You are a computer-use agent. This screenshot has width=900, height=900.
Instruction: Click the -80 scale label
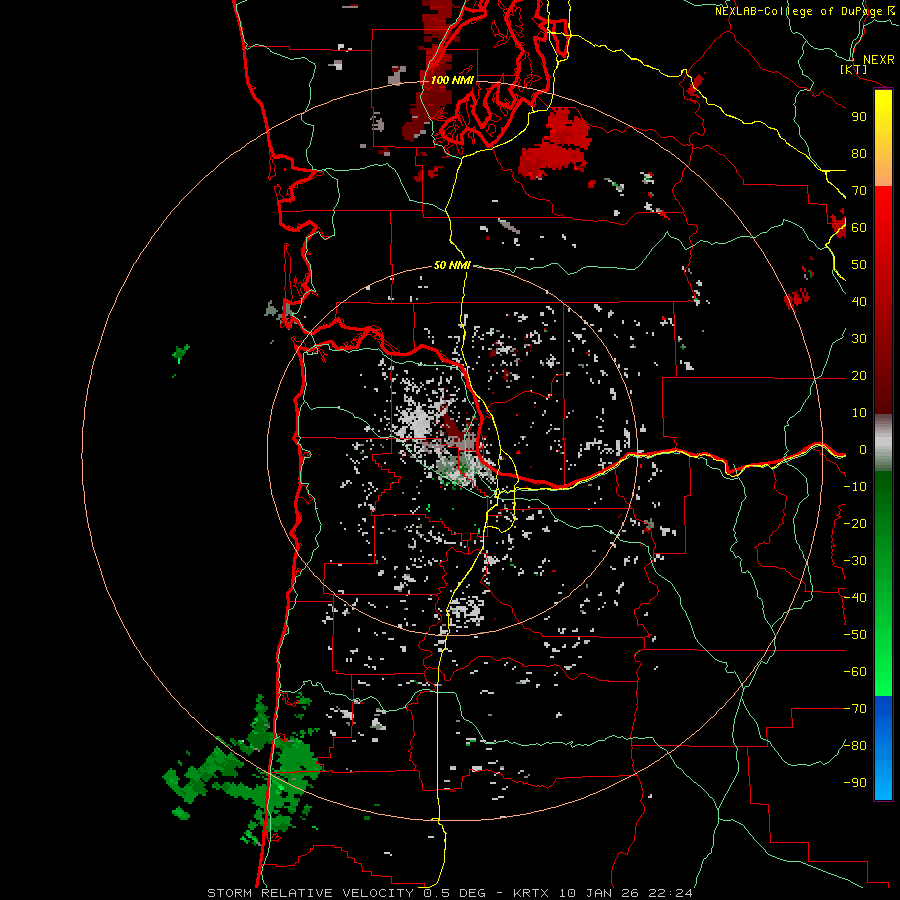[855, 746]
